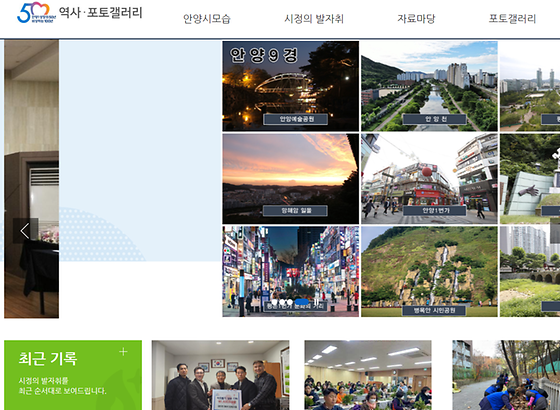The height and width of the screenshot is (410, 560).
Task: Open the 시정의 발자취 menu
Action: click(x=314, y=19)
